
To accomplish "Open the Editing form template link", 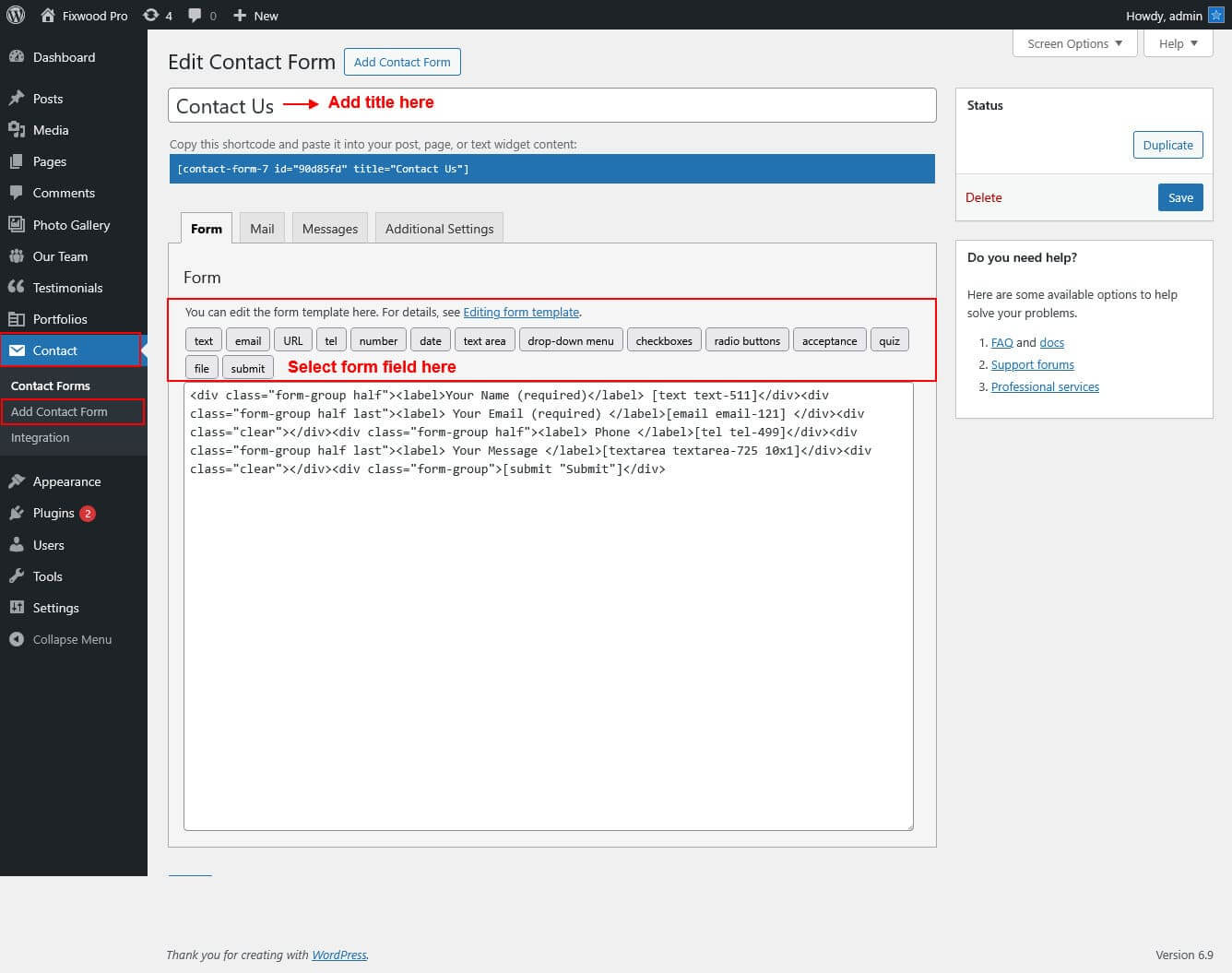I will [521, 312].
